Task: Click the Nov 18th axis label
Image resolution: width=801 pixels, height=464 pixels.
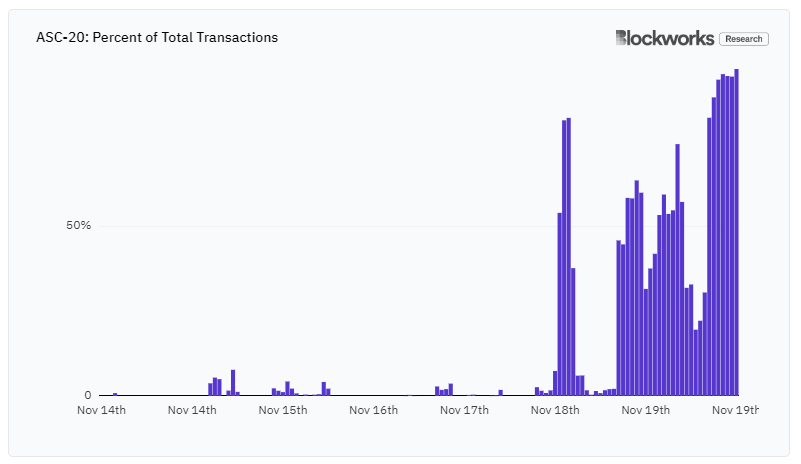Action: tap(555, 410)
